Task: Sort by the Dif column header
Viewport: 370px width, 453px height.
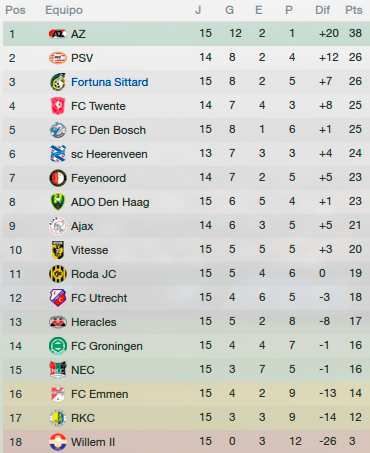Action: pos(322,10)
